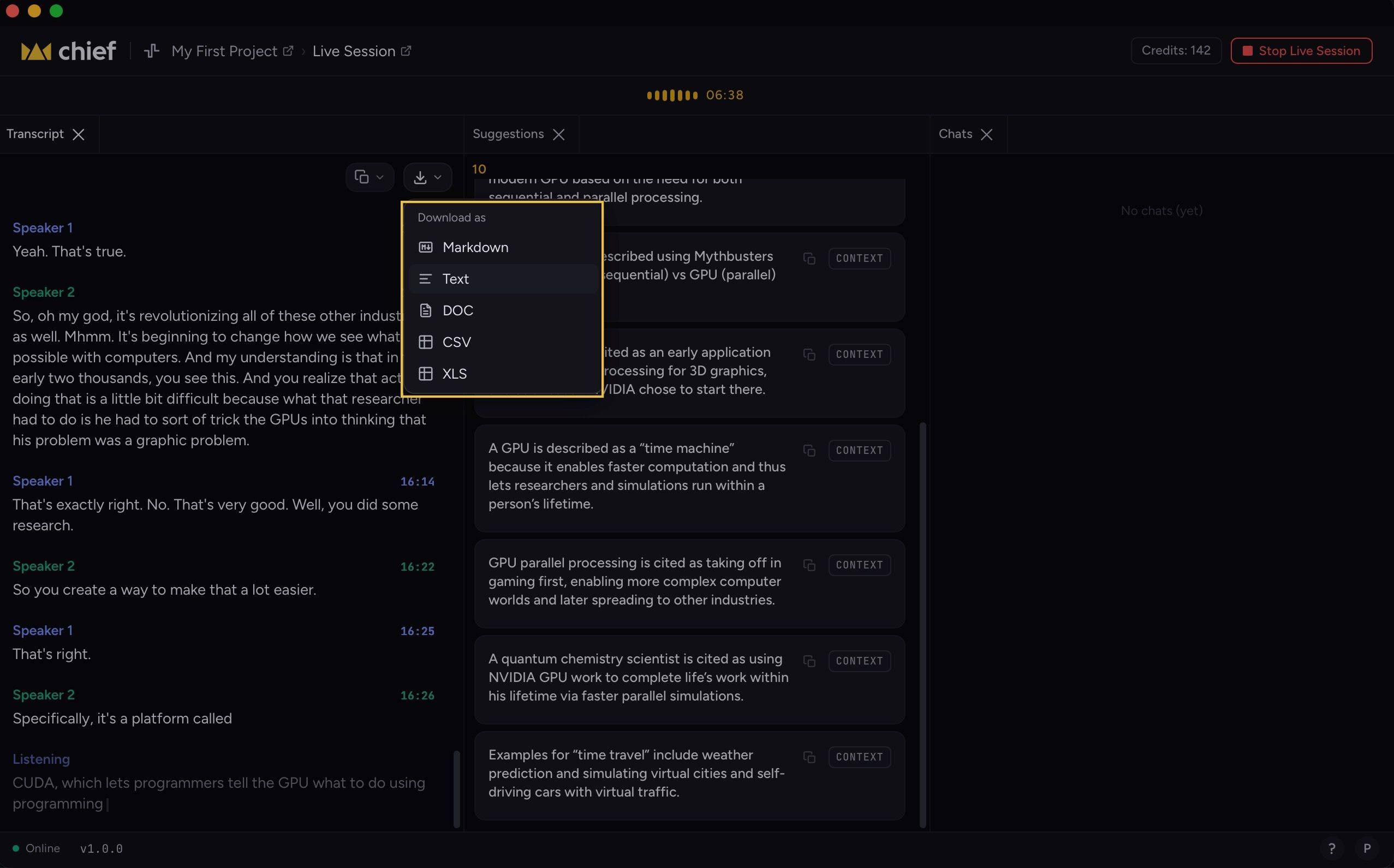Screen dimensions: 1394x868
Task: Copy the gaming first suggestion
Action: tap(809, 565)
